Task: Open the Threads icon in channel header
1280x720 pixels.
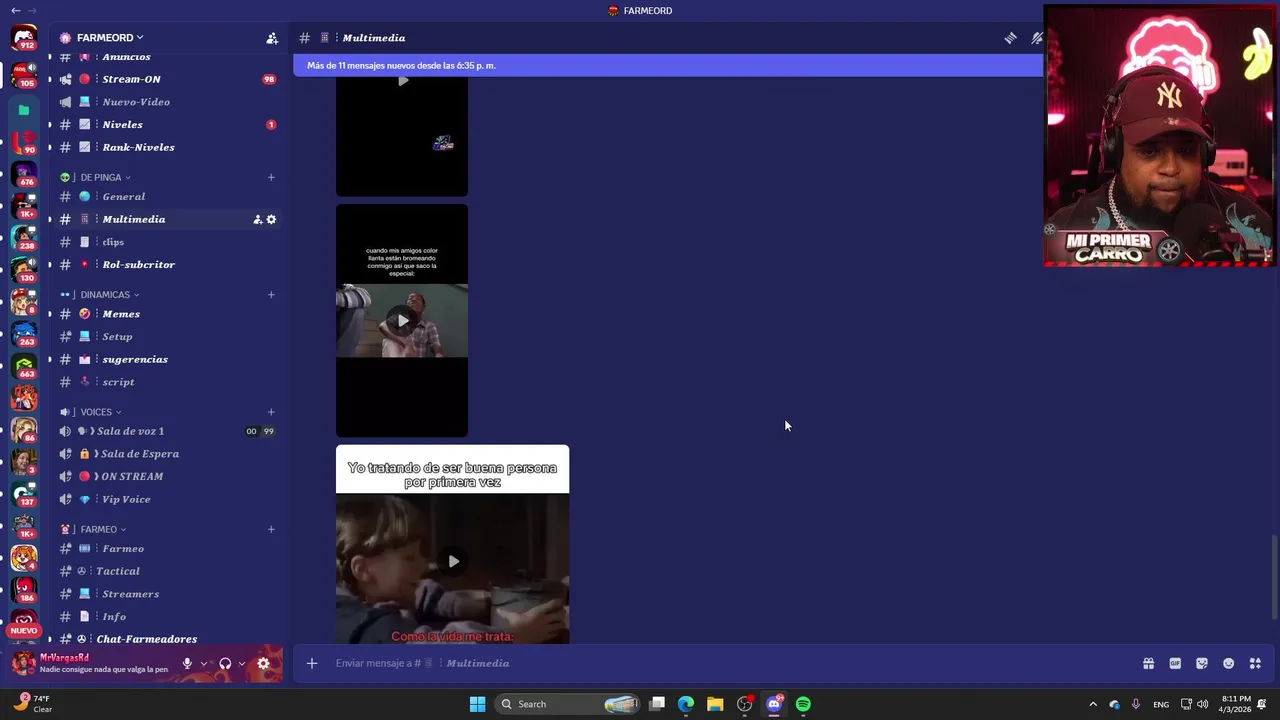Action: tap(1010, 38)
